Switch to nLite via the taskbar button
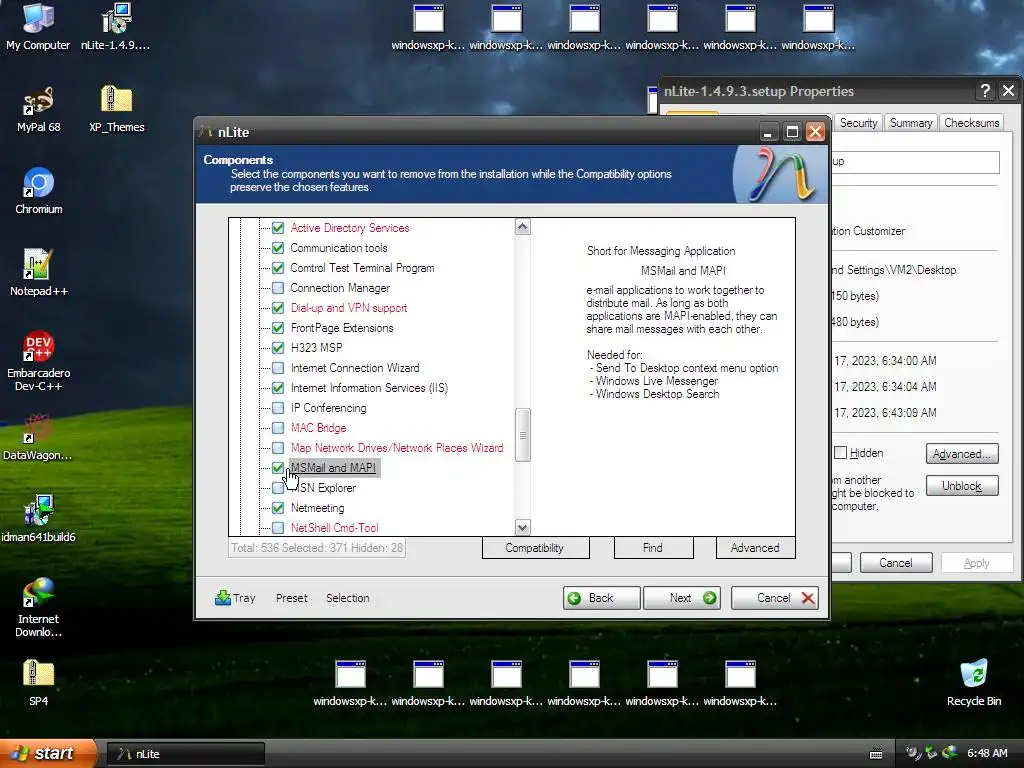This screenshot has width=1024, height=768. (x=185, y=754)
